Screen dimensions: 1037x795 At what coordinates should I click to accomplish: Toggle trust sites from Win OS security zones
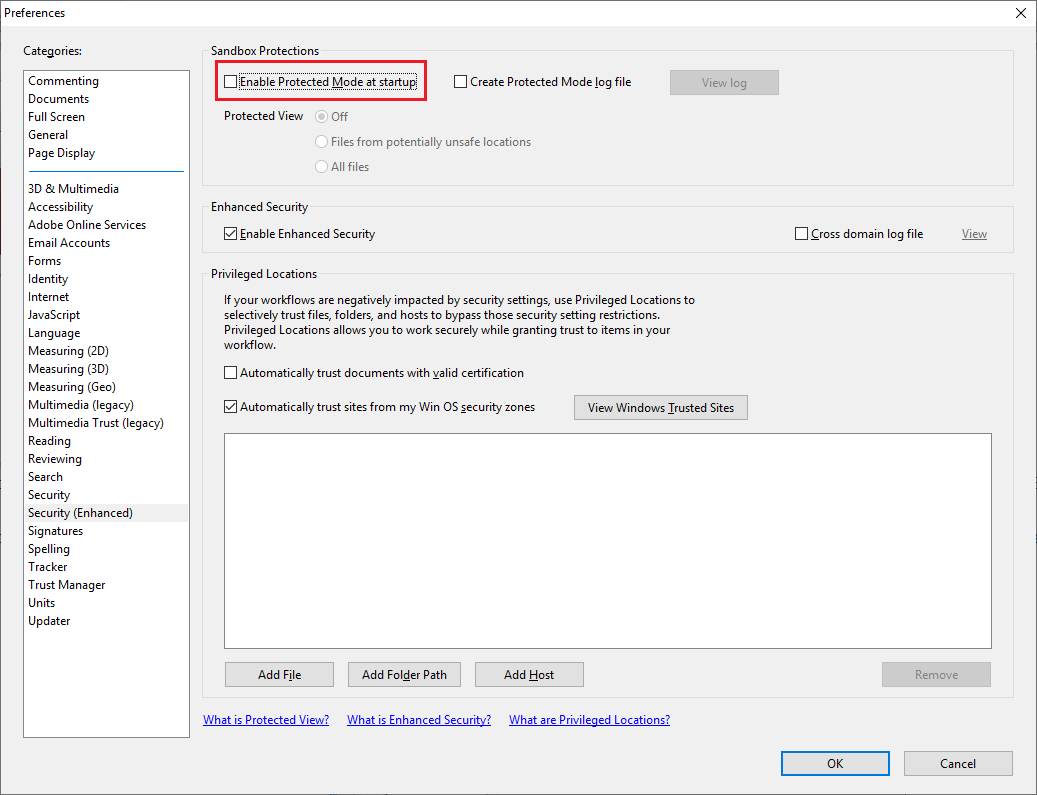230,407
